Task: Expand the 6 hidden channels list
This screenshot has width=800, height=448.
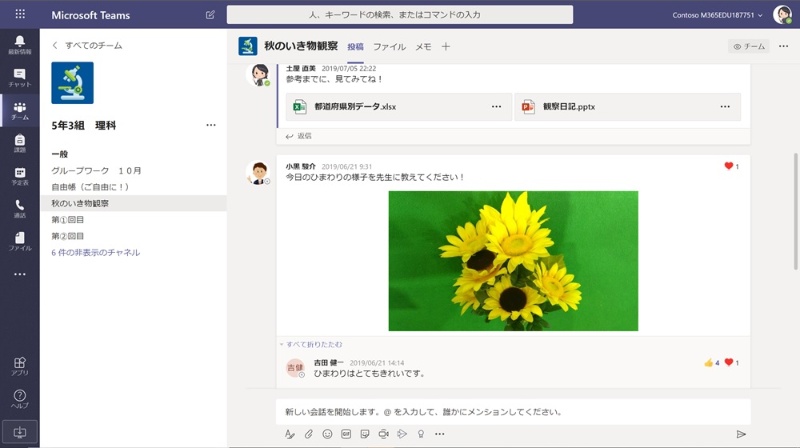Action: click(x=96, y=253)
